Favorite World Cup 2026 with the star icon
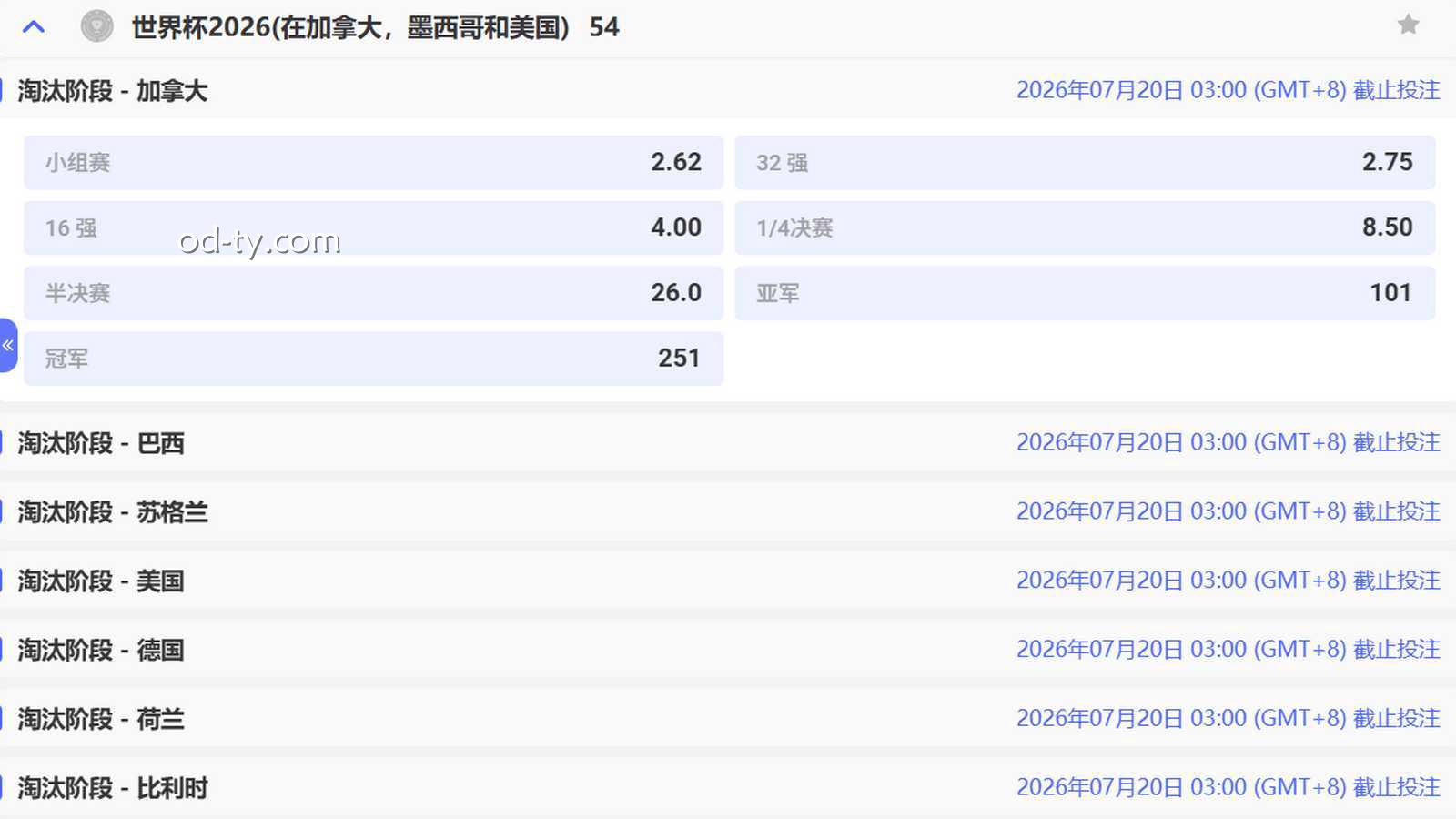Image resolution: width=1456 pixels, height=819 pixels. coord(1408,25)
